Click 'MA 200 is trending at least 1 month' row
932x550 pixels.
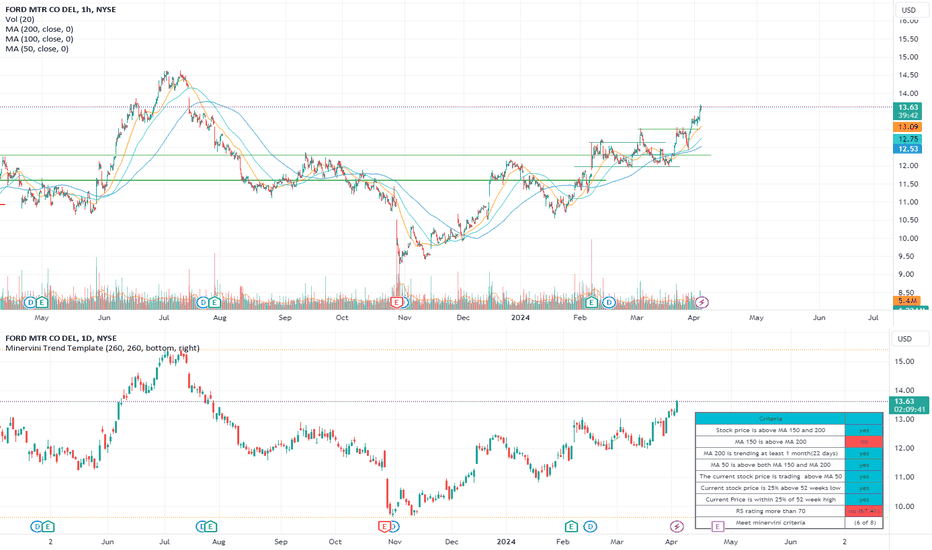pos(770,453)
